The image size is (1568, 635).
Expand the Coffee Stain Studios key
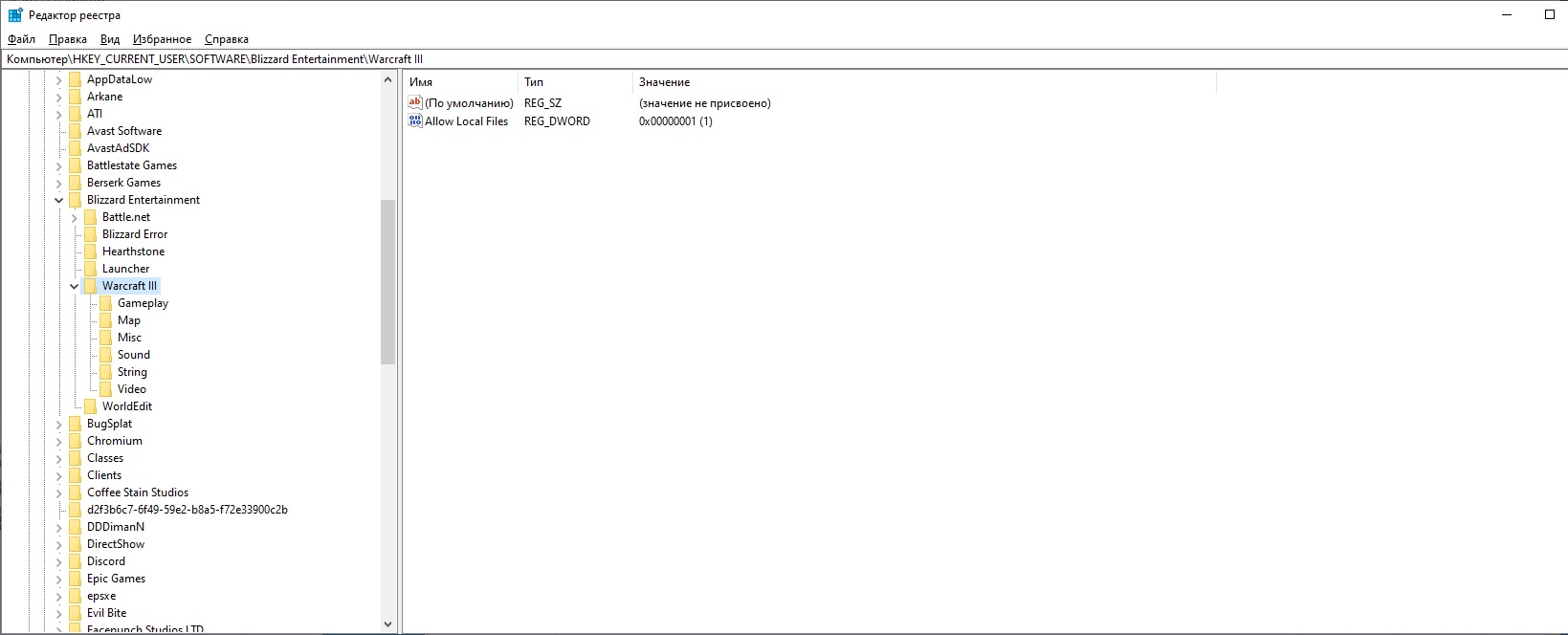[x=59, y=493]
